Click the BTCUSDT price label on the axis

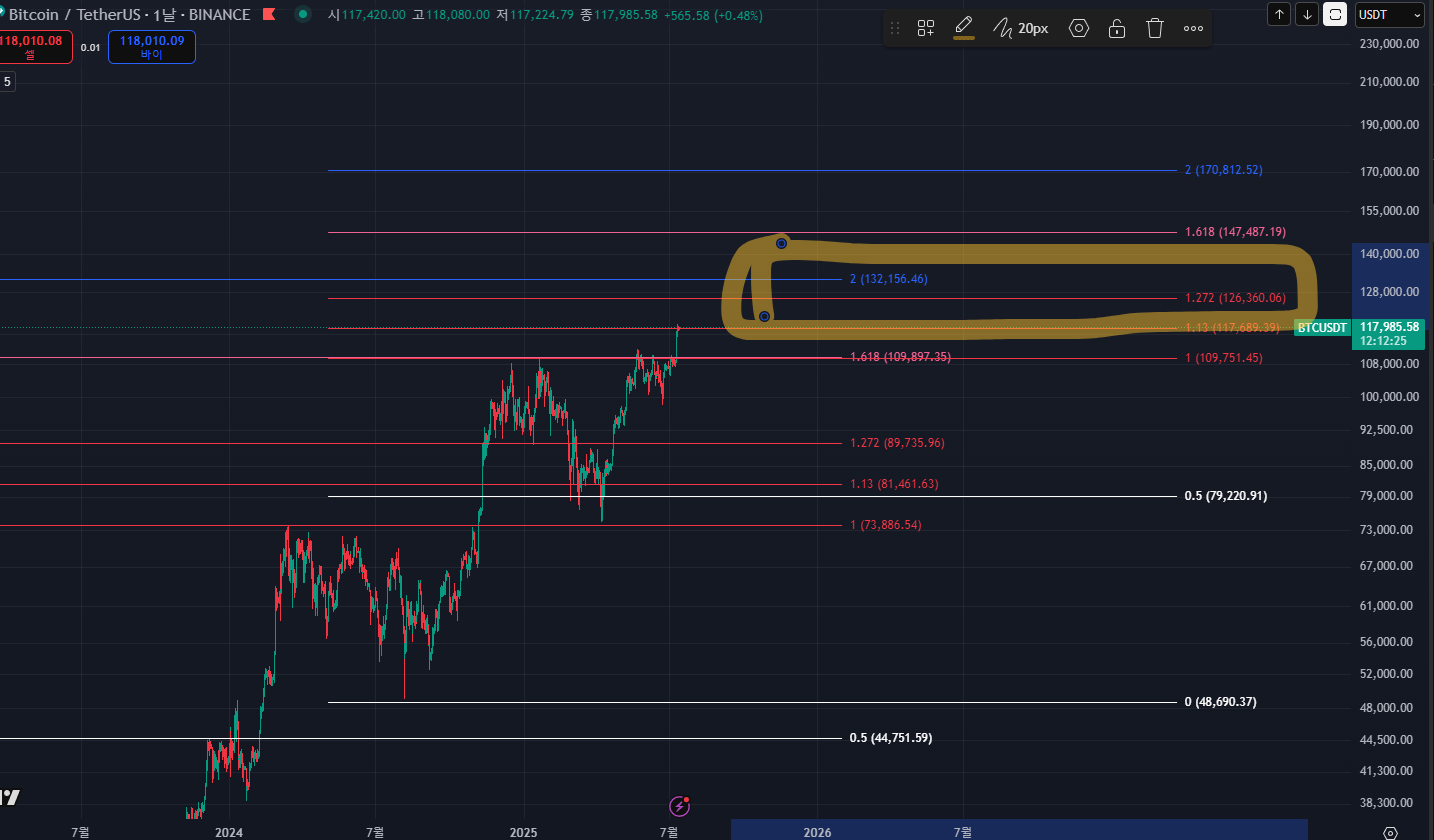[x=1322, y=328]
